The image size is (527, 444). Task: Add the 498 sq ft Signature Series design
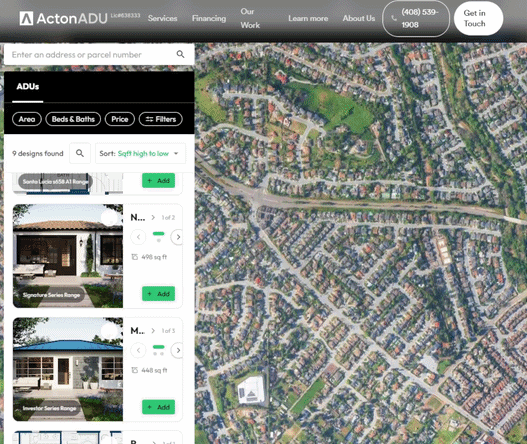point(158,294)
